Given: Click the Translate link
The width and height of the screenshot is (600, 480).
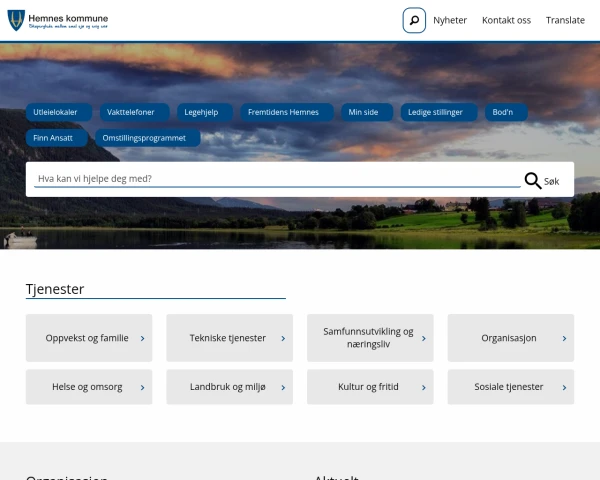Looking at the screenshot, I should pos(565,20).
